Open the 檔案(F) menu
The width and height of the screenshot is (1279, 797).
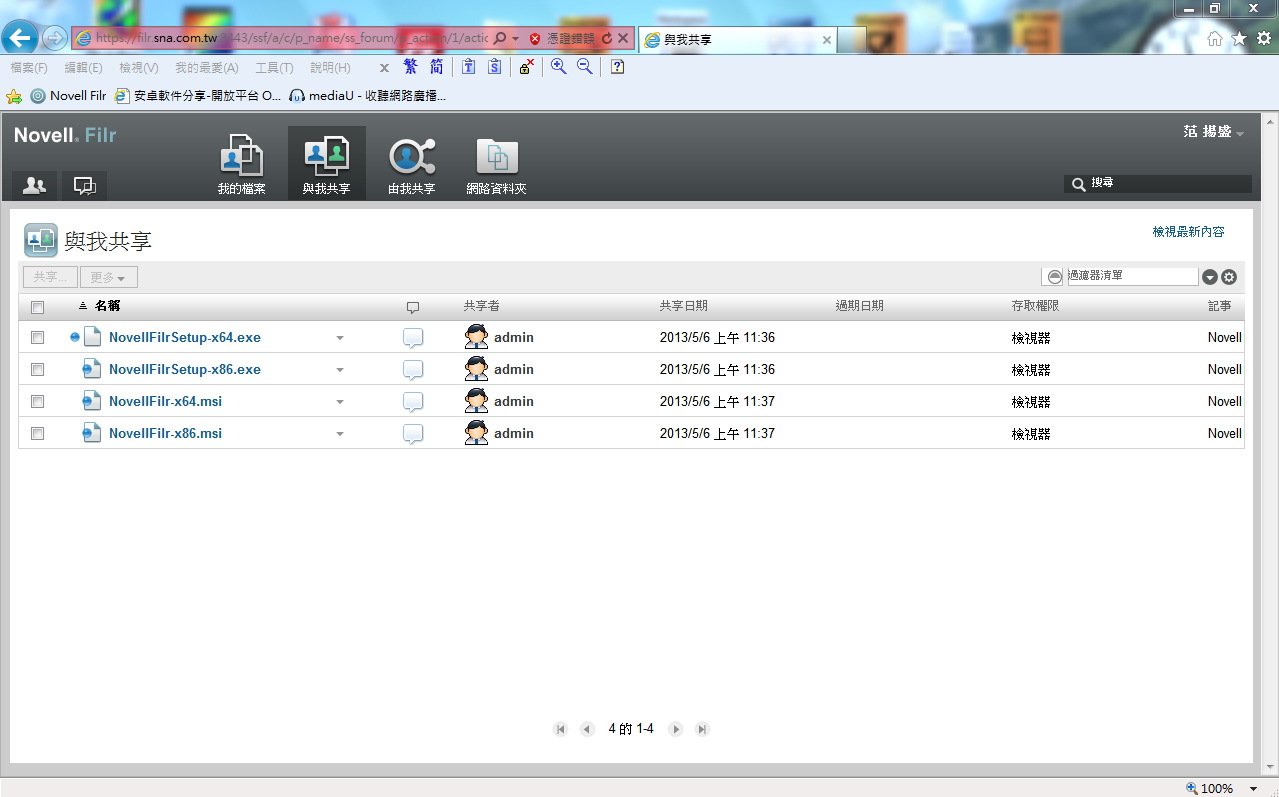click(29, 68)
